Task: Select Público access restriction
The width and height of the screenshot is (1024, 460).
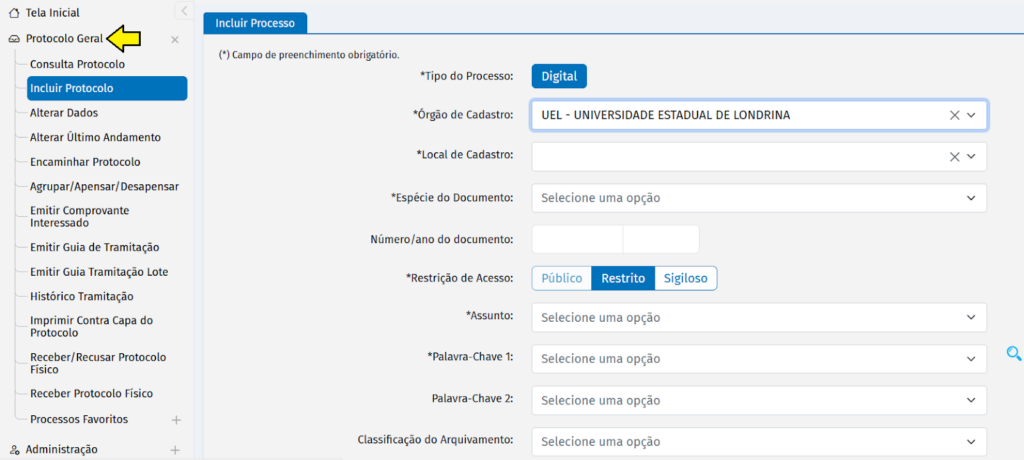Action: 561,278
